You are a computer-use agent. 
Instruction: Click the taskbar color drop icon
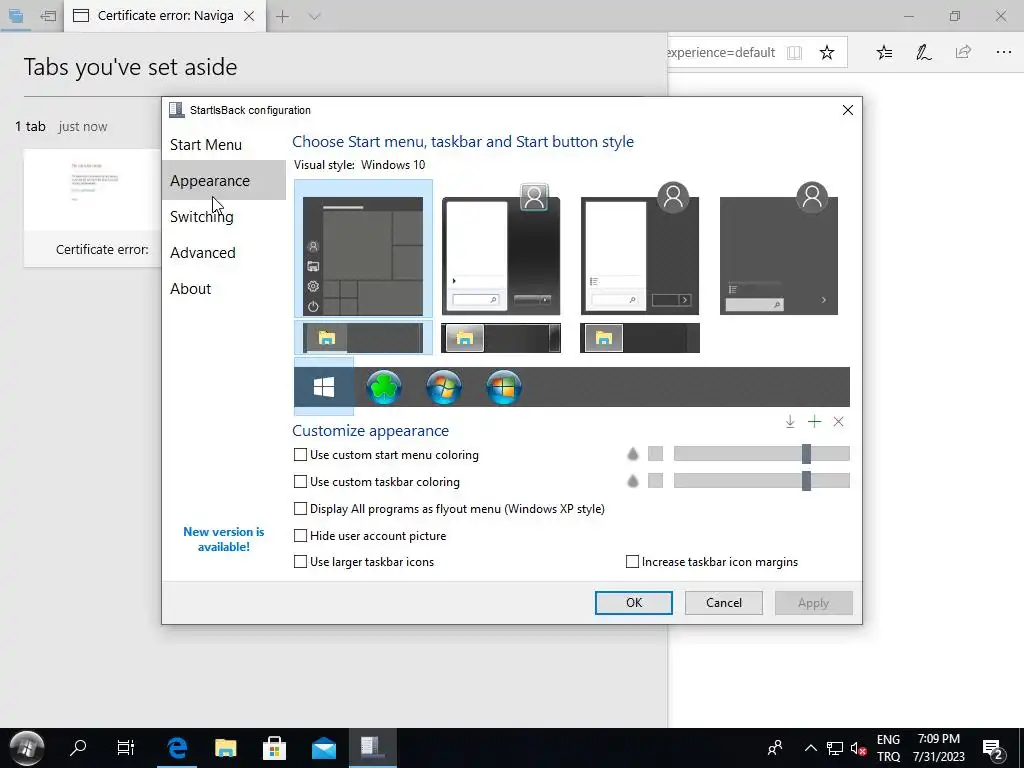633,481
